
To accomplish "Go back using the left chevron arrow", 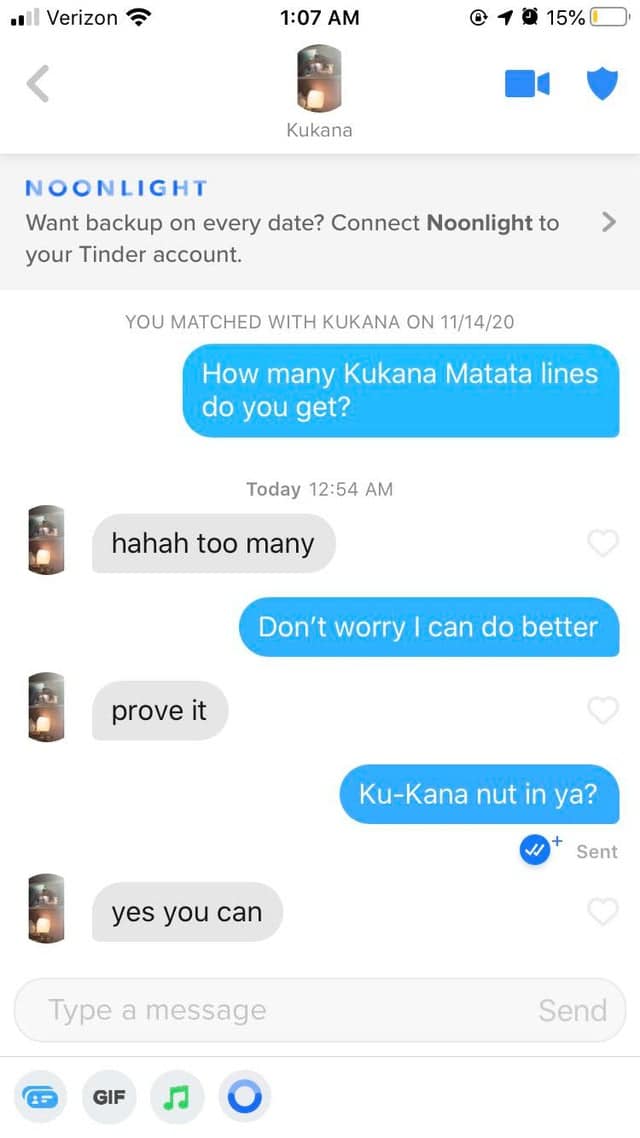I will (x=38, y=83).
